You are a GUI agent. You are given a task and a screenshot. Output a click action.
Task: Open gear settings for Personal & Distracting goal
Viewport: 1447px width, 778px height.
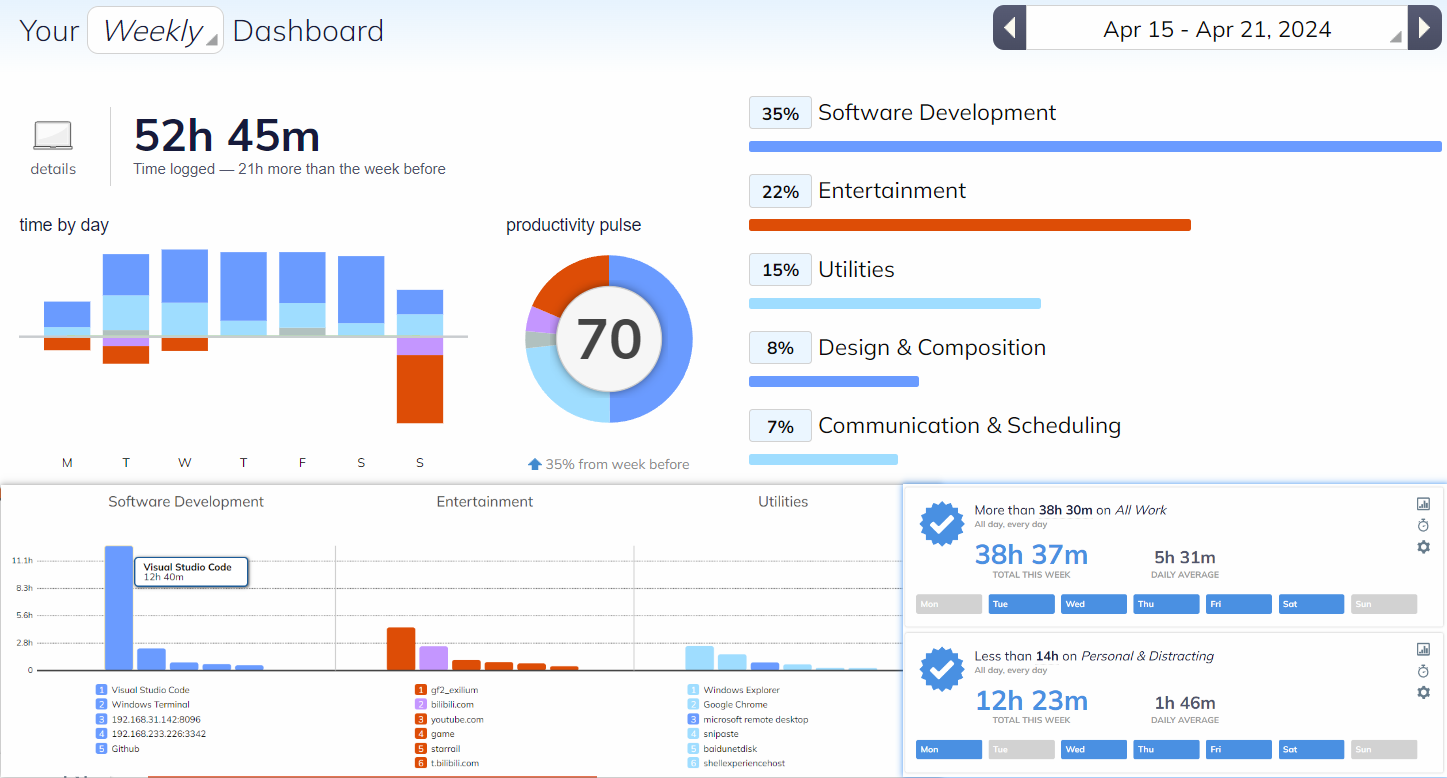pyautogui.click(x=1423, y=692)
